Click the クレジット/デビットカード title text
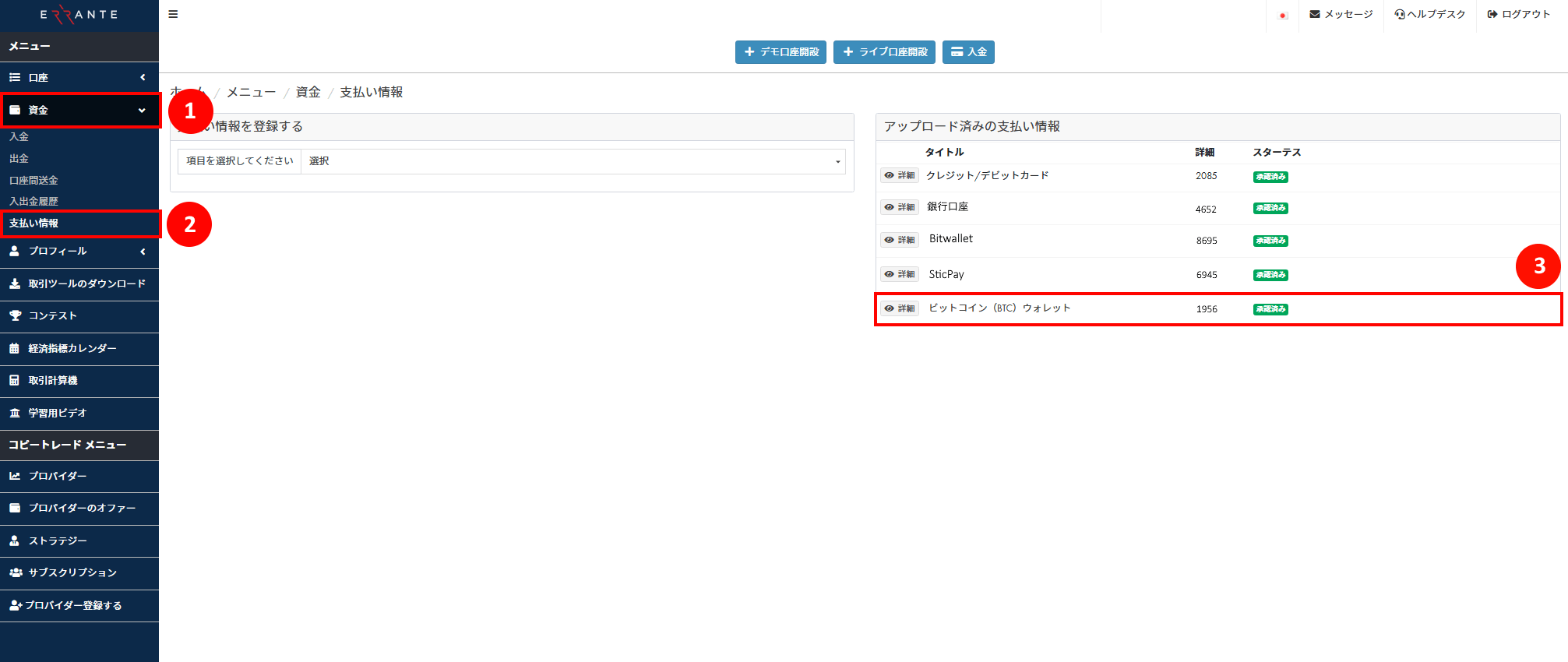The height and width of the screenshot is (662, 1568). coord(988,175)
